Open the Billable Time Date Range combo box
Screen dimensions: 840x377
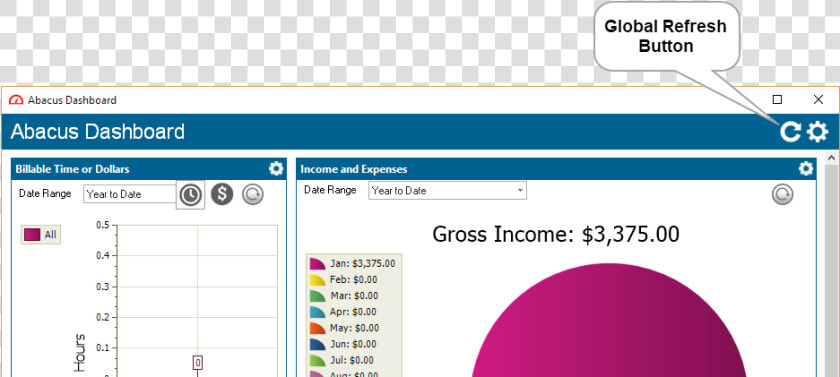(x=130, y=194)
